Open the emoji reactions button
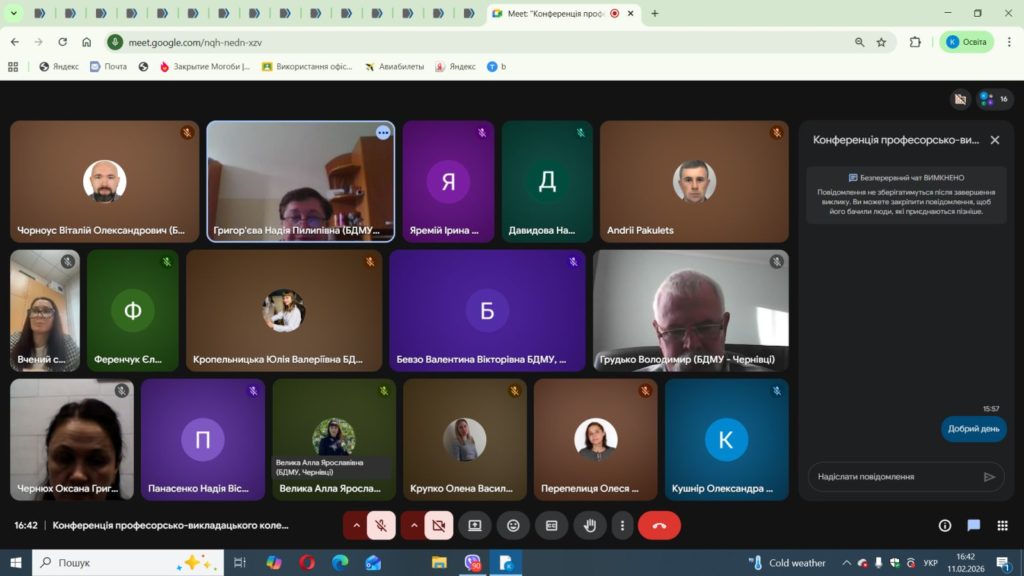Screen dimensions: 1024x576 pyautogui.click(x=513, y=525)
